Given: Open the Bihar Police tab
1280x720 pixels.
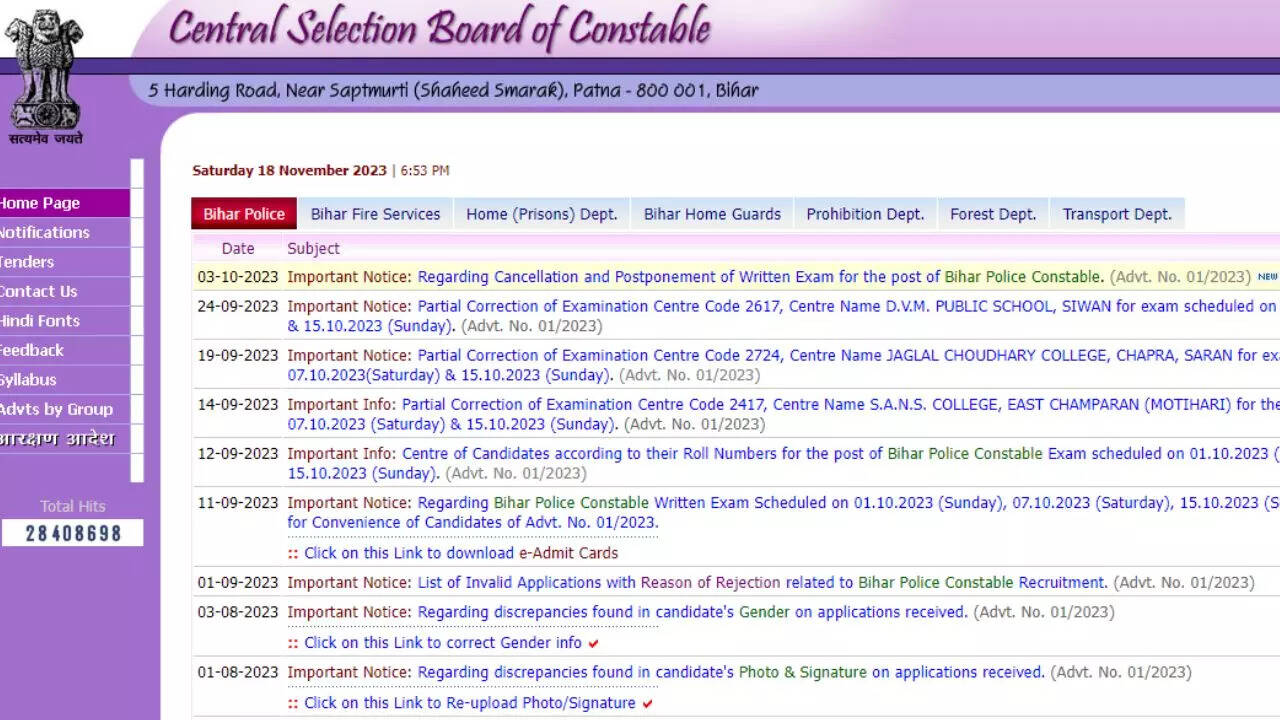Looking at the screenshot, I should 244,214.
